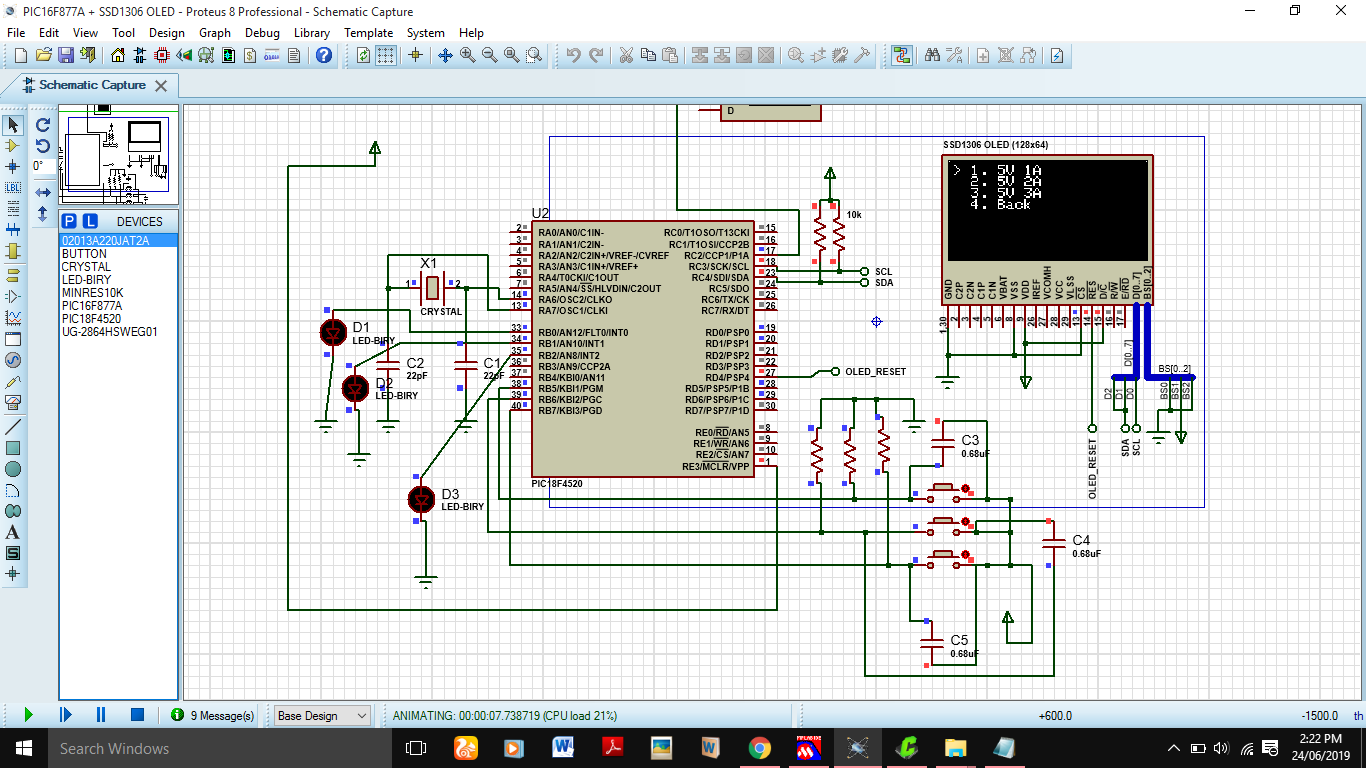Viewport: 1366px width, 768px height.
Task: Select the 2D Graphics Line tool
Action: point(13,426)
